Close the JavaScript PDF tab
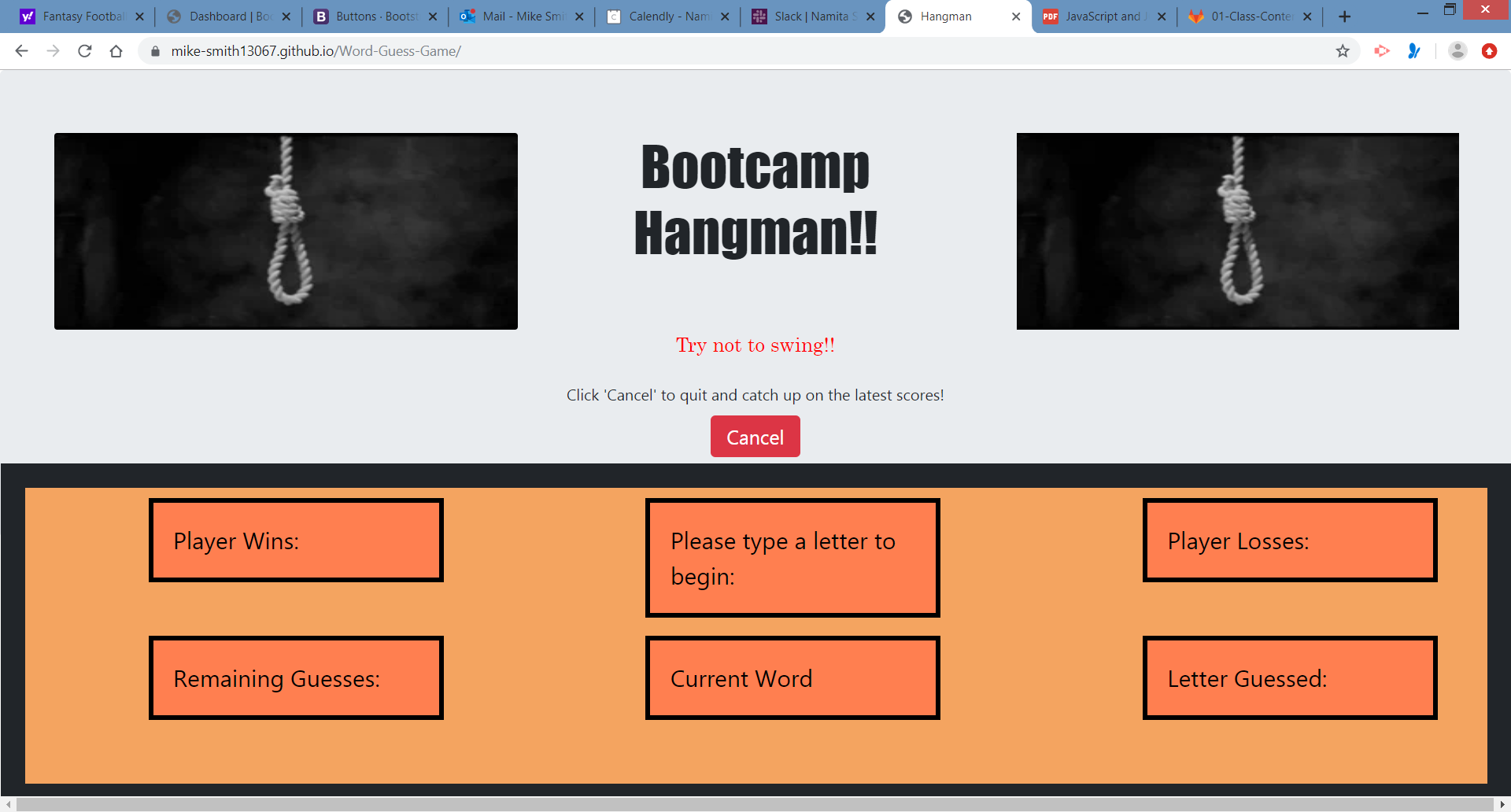 (1162, 17)
